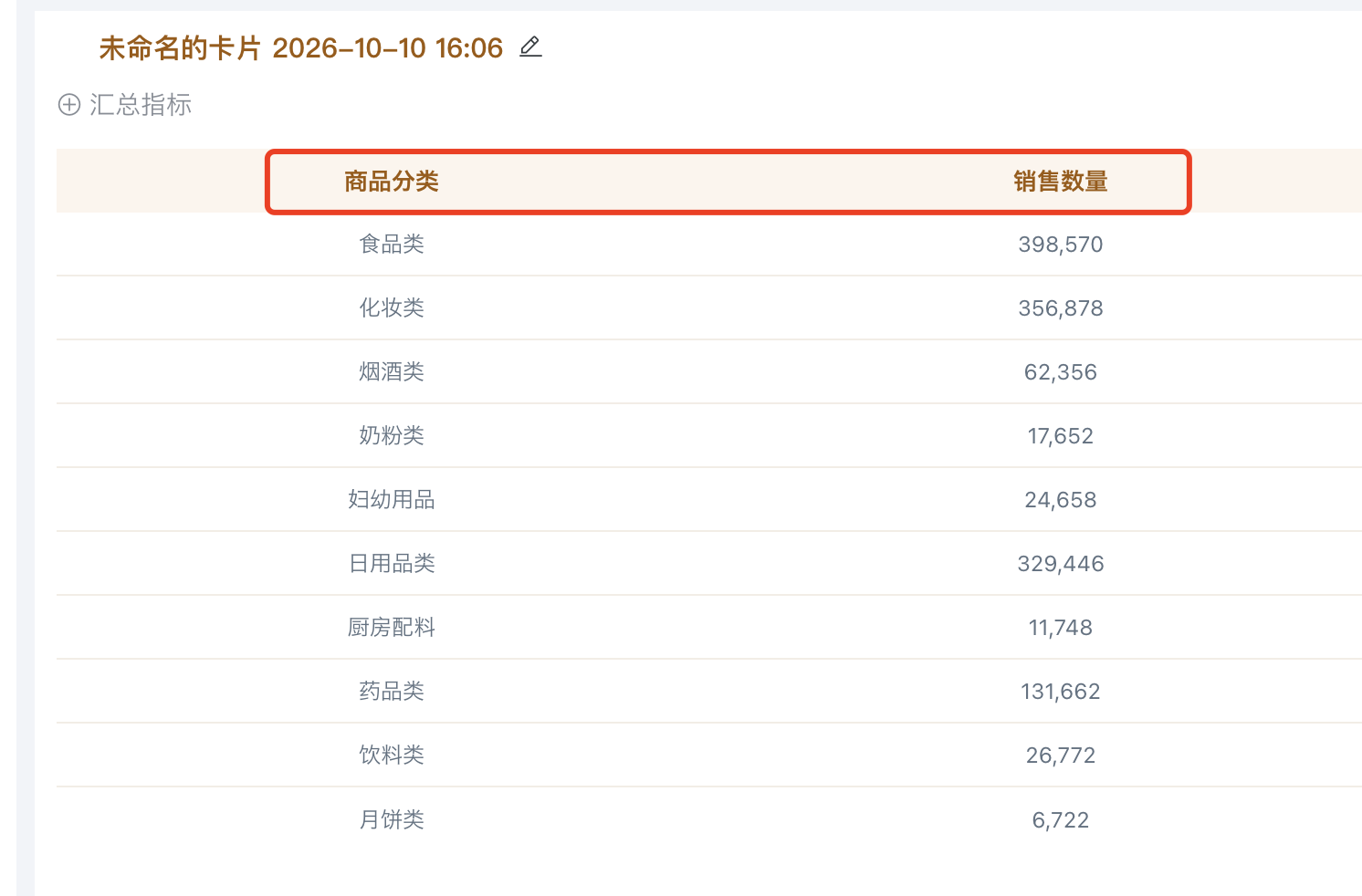The height and width of the screenshot is (896, 1362).
Task: Click the sales value 62,356
Action: click(1061, 372)
